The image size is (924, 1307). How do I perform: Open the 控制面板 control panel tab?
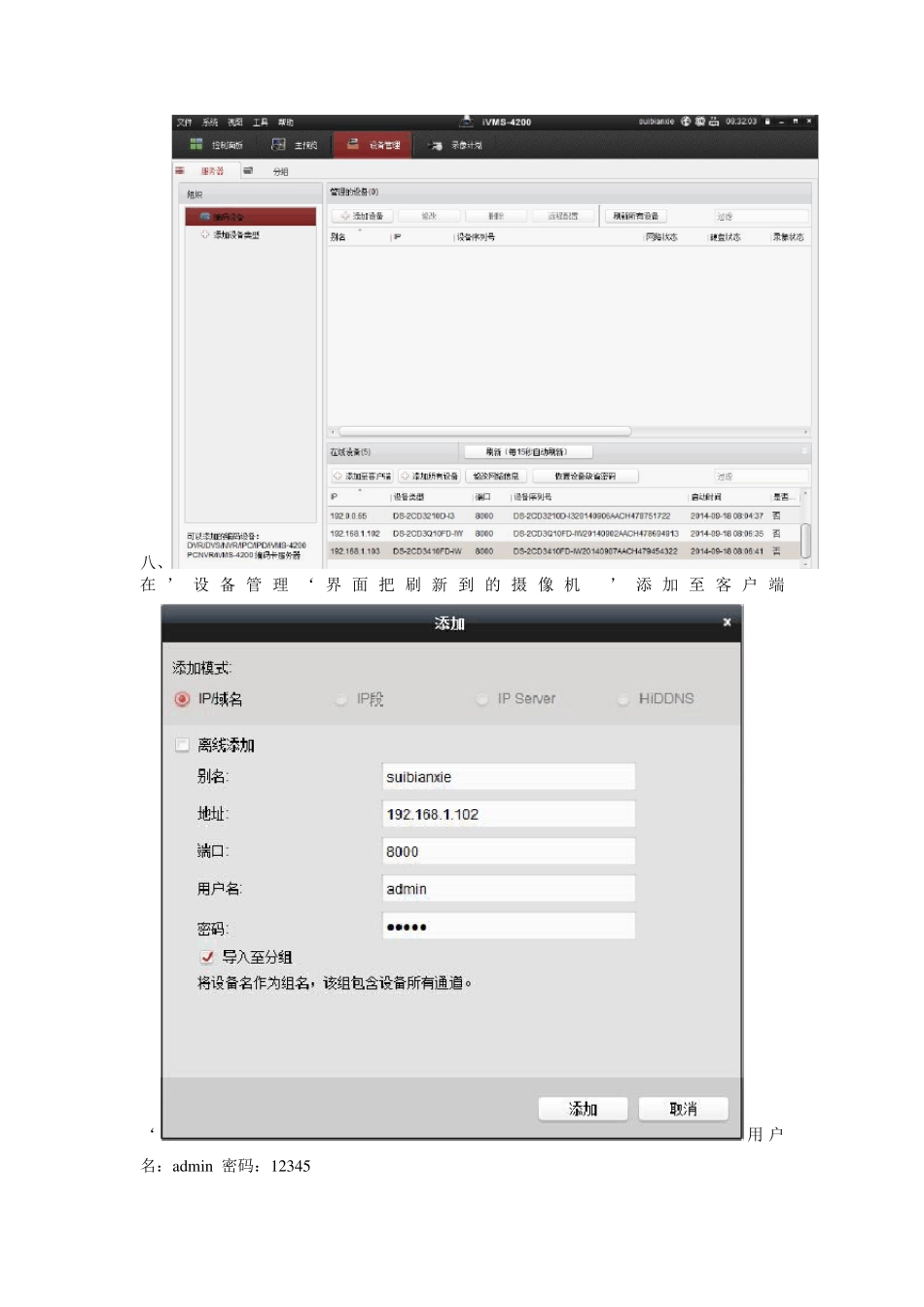pos(217,145)
